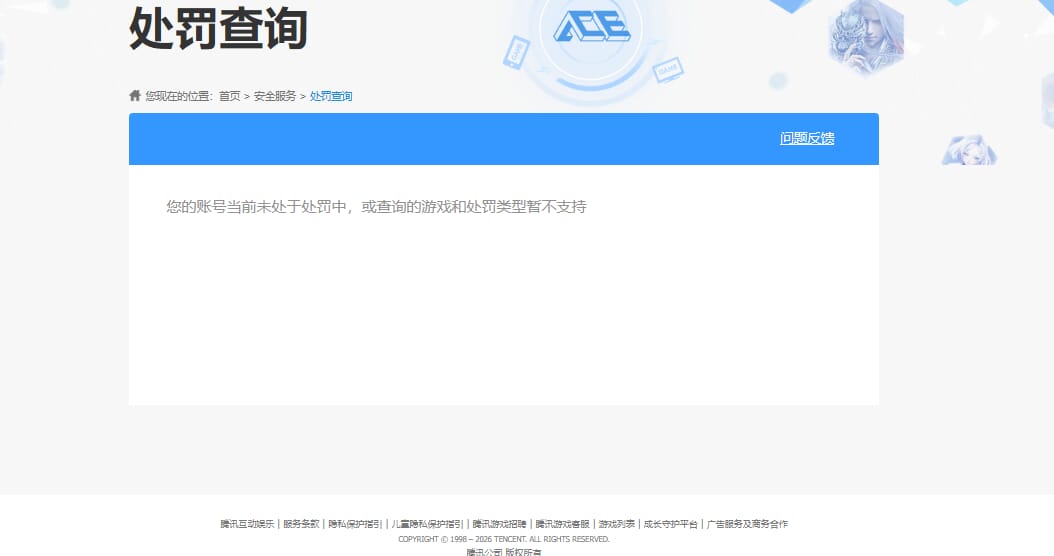Open 腾讯游戏招聘 footer link
Viewport: 1054px width, 556px height.
(499, 524)
